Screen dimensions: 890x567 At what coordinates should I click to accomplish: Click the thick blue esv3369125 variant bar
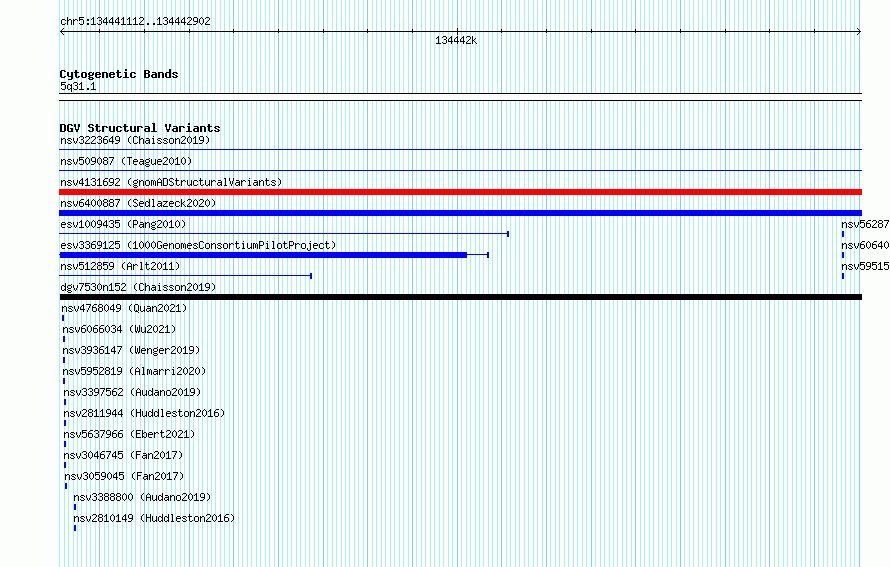tap(263, 255)
